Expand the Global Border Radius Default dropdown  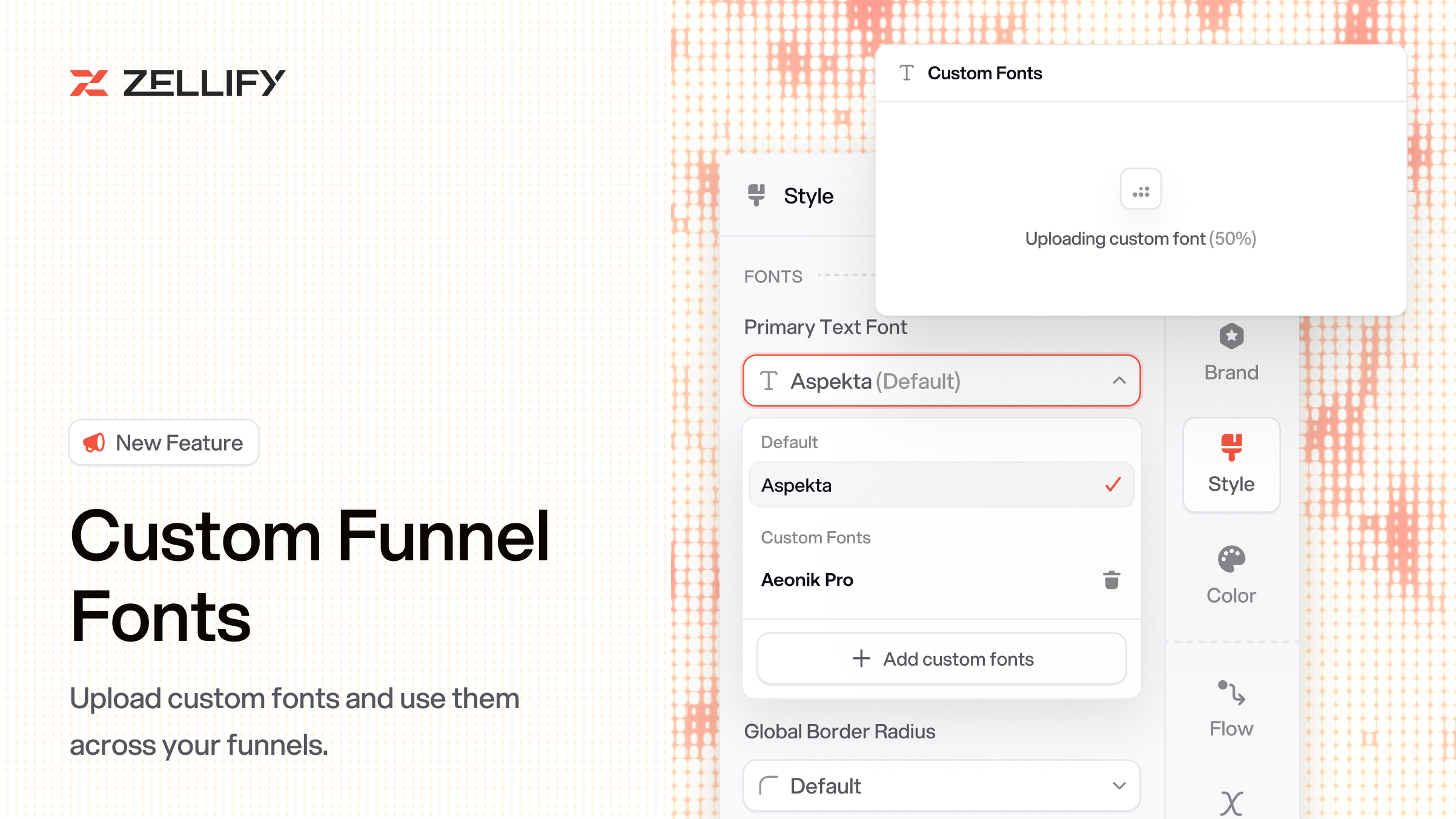tap(941, 786)
